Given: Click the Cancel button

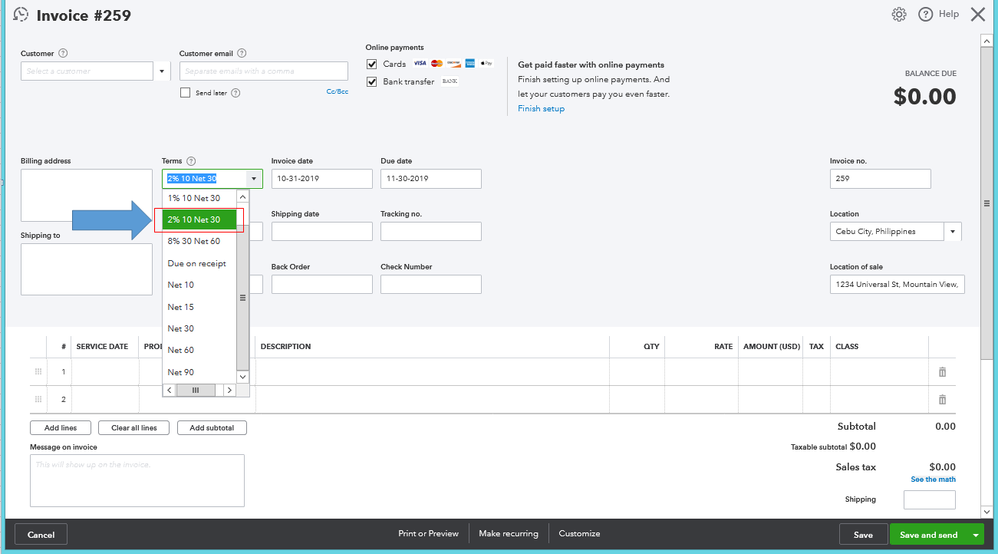Looking at the screenshot, I should 41,535.
